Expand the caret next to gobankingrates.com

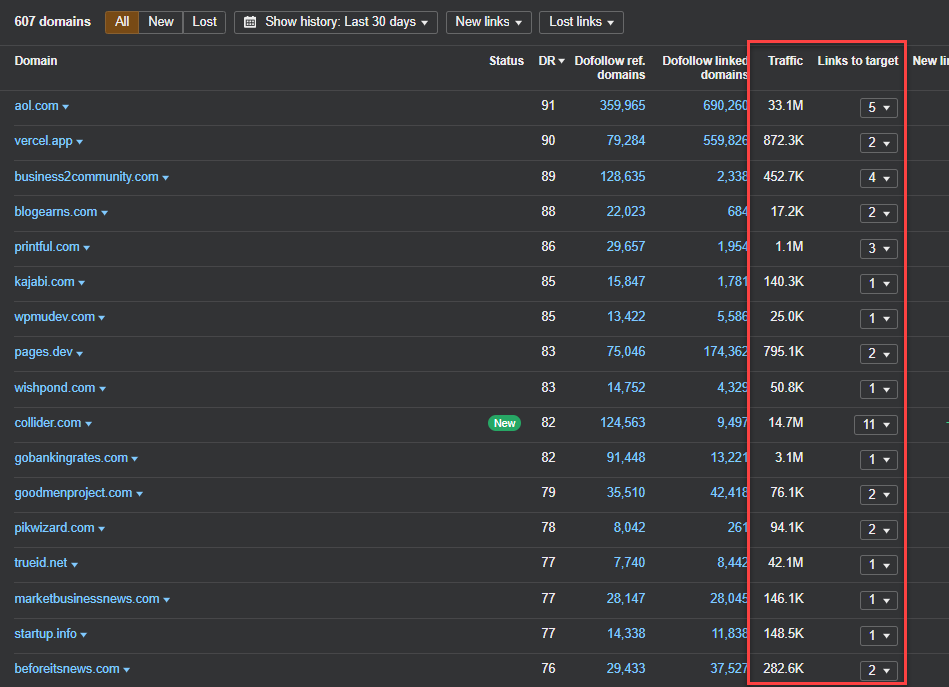(134, 459)
